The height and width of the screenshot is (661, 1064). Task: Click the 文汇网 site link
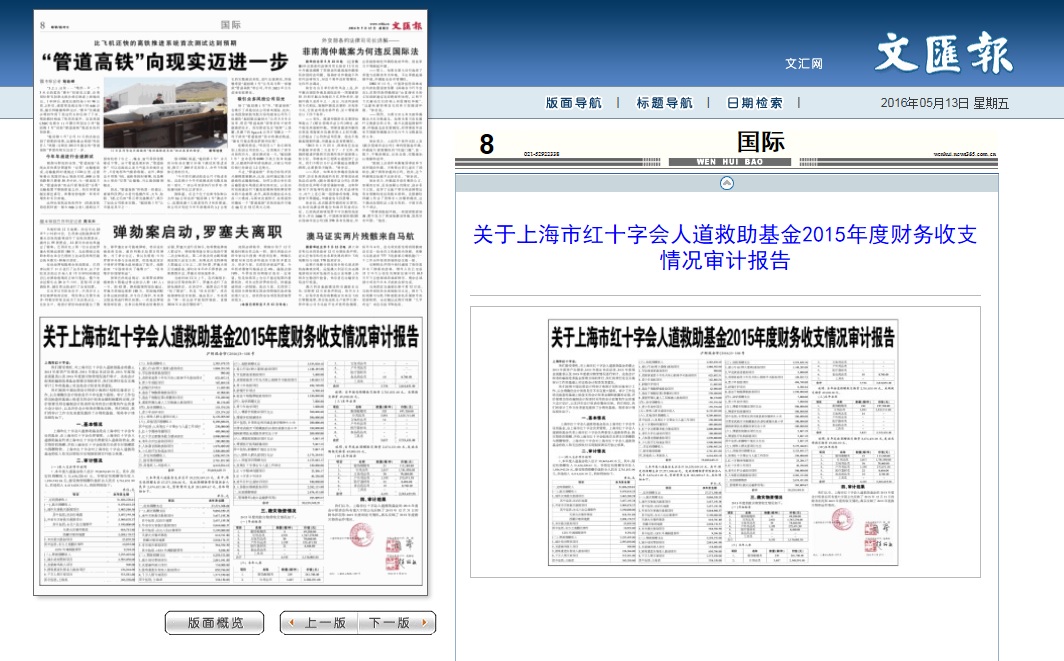point(804,64)
